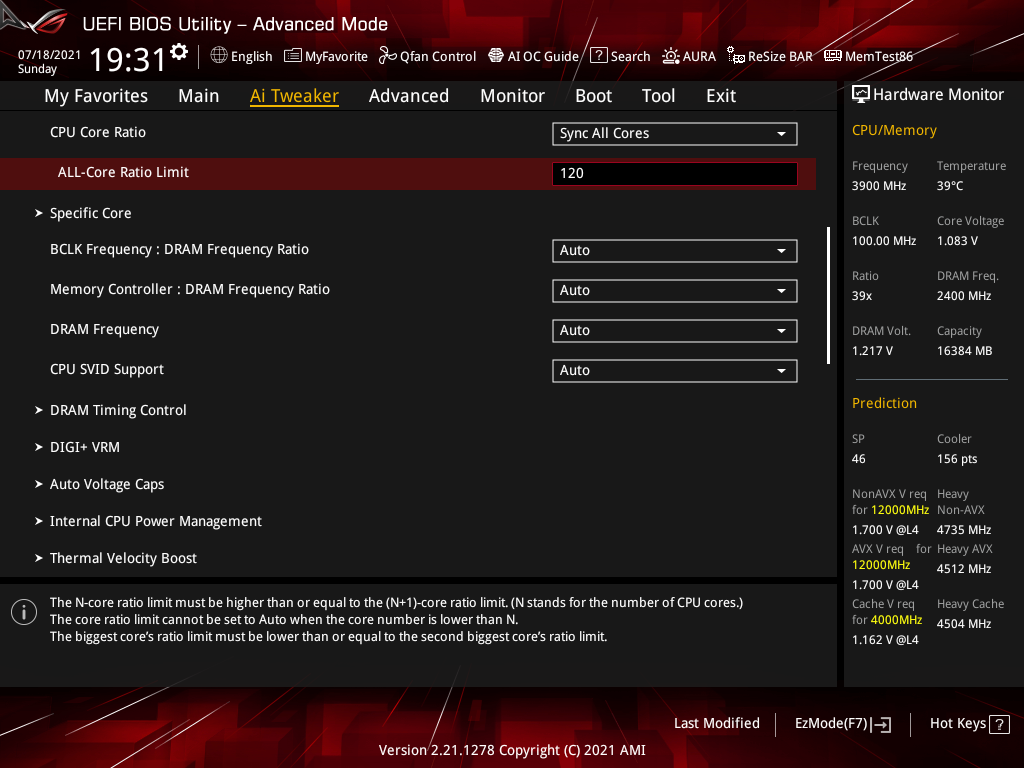The height and width of the screenshot is (768, 1024).
Task: Open the BIOS Search tool
Action: point(620,56)
